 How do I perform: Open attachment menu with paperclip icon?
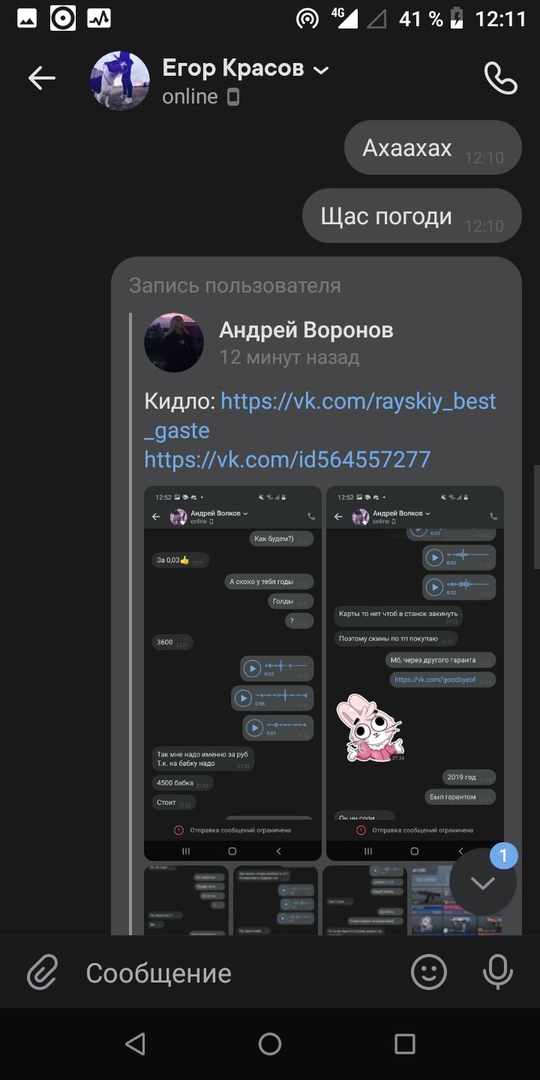42,973
